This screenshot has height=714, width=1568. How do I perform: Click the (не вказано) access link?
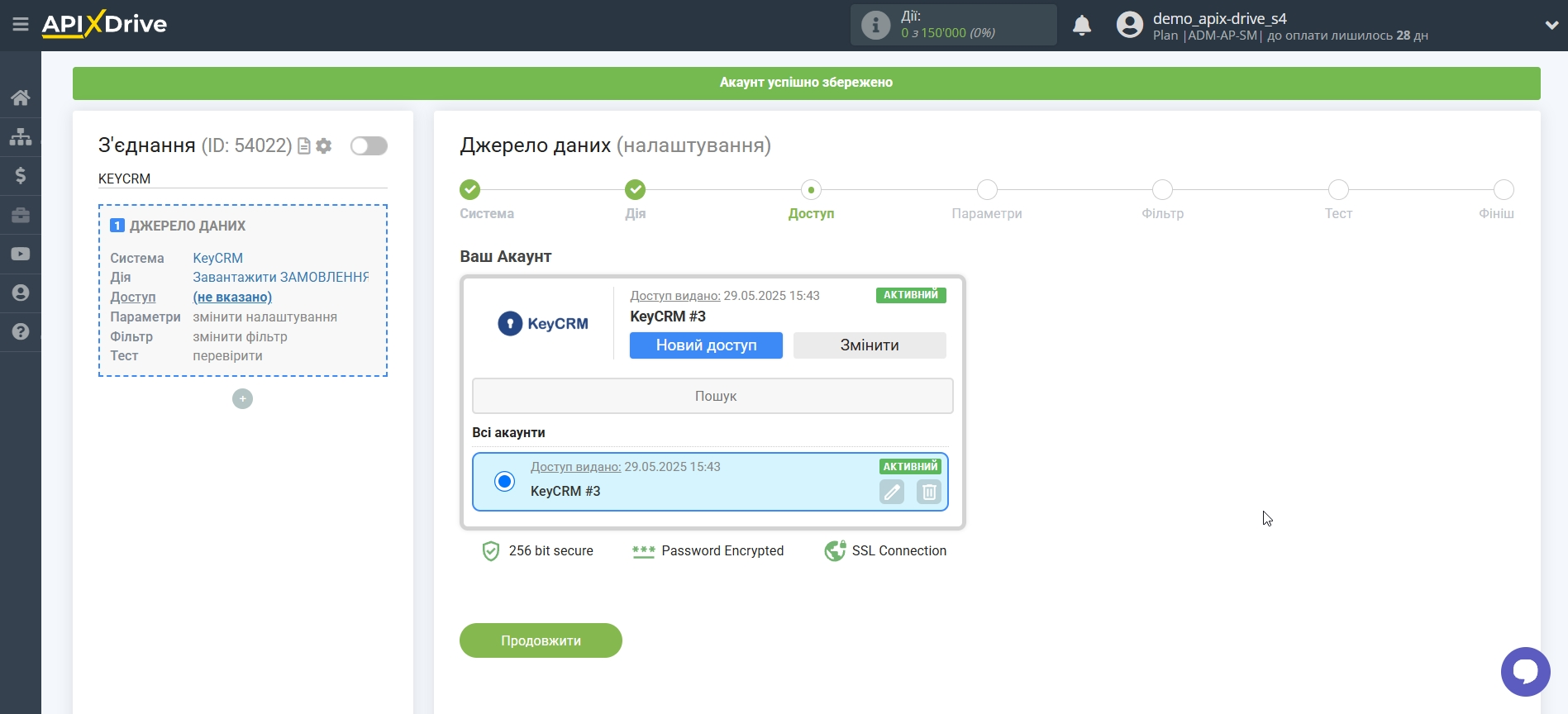232,297
